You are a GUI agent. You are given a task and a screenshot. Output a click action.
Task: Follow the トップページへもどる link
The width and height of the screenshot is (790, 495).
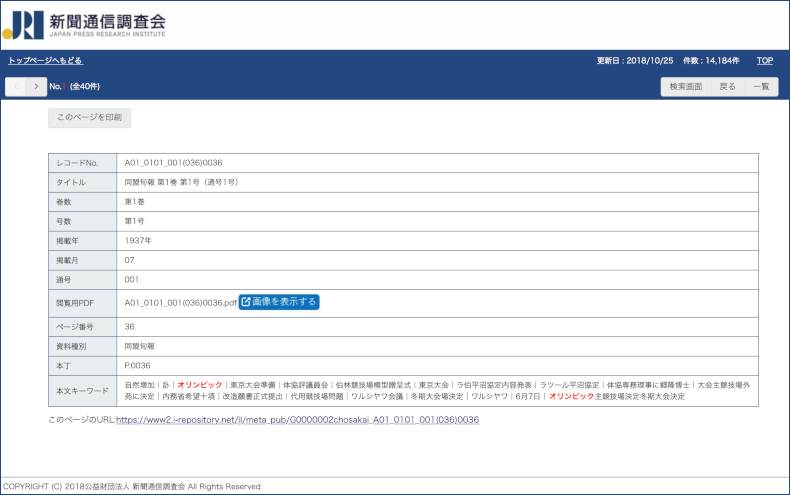pos(45,61)
